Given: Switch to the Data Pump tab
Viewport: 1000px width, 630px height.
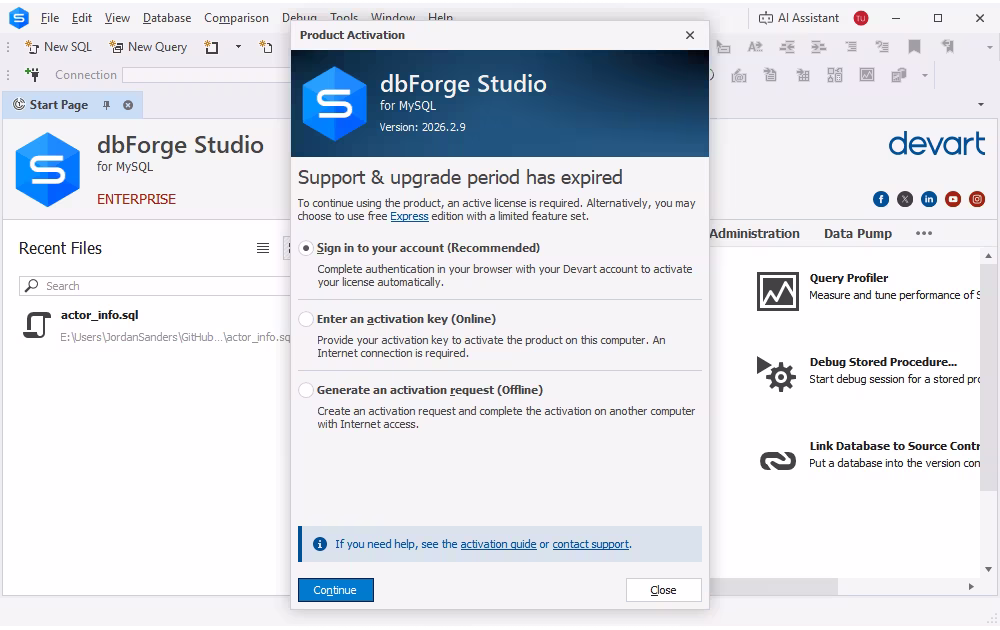Looking at the screenshot, I should click(858, 233).
